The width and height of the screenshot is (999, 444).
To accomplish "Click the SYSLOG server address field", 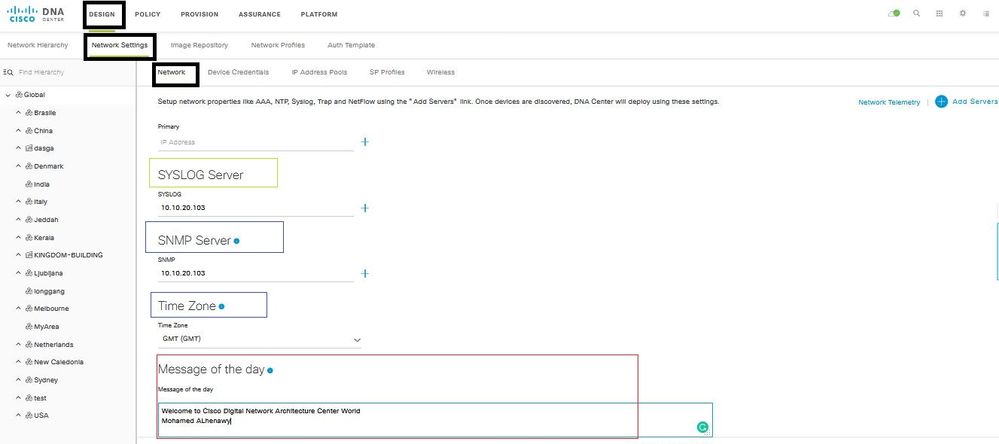I will 255,208.
